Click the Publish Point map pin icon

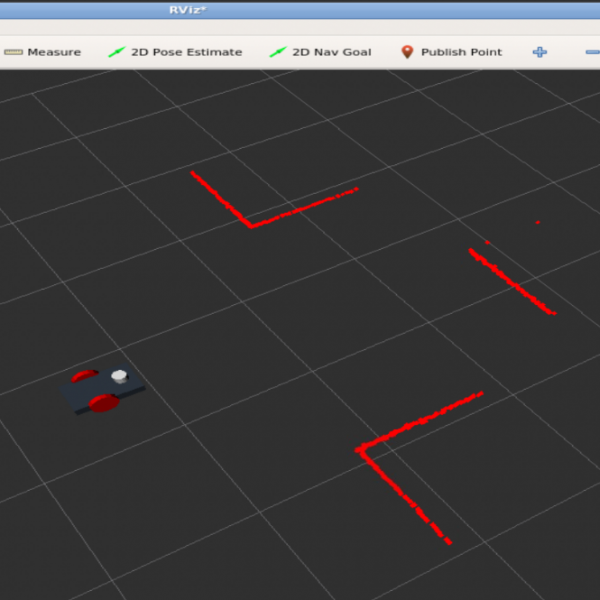coord(408,52)
